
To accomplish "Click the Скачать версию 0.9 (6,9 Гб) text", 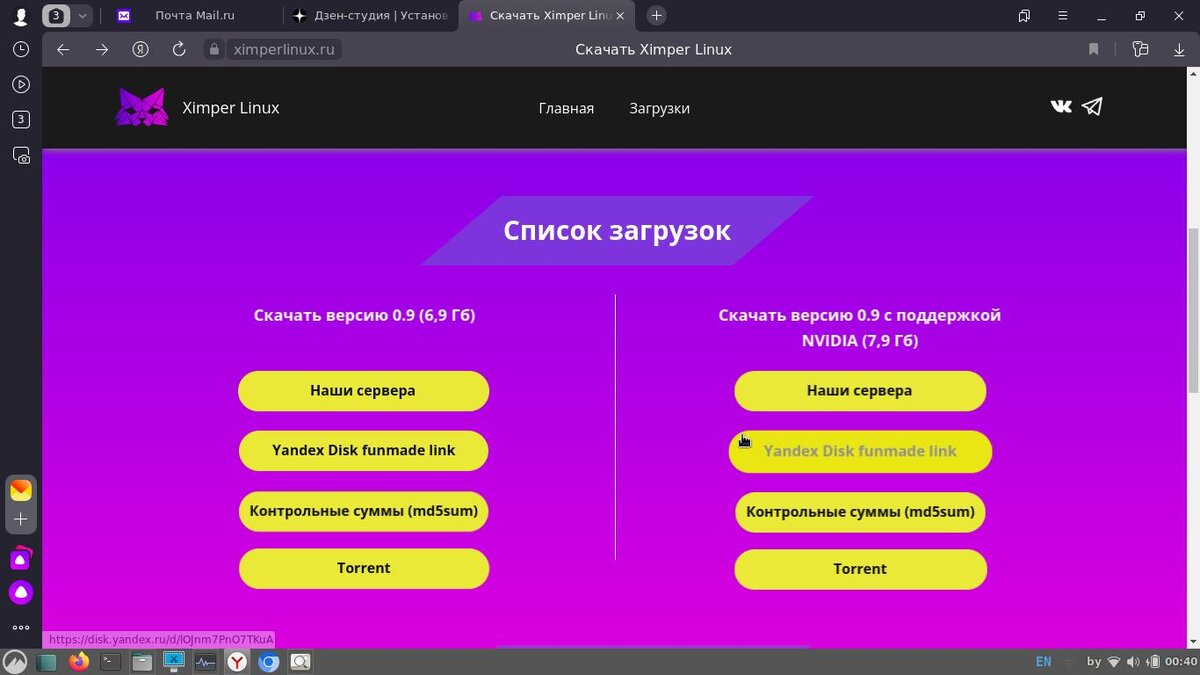I will (x=364, y=315).
